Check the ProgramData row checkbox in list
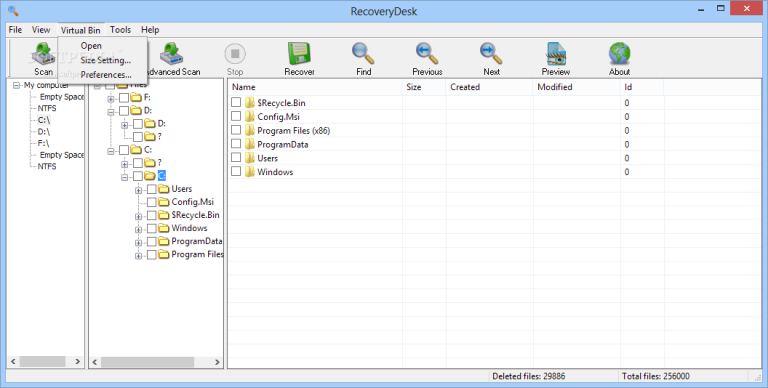 (236, 144)
